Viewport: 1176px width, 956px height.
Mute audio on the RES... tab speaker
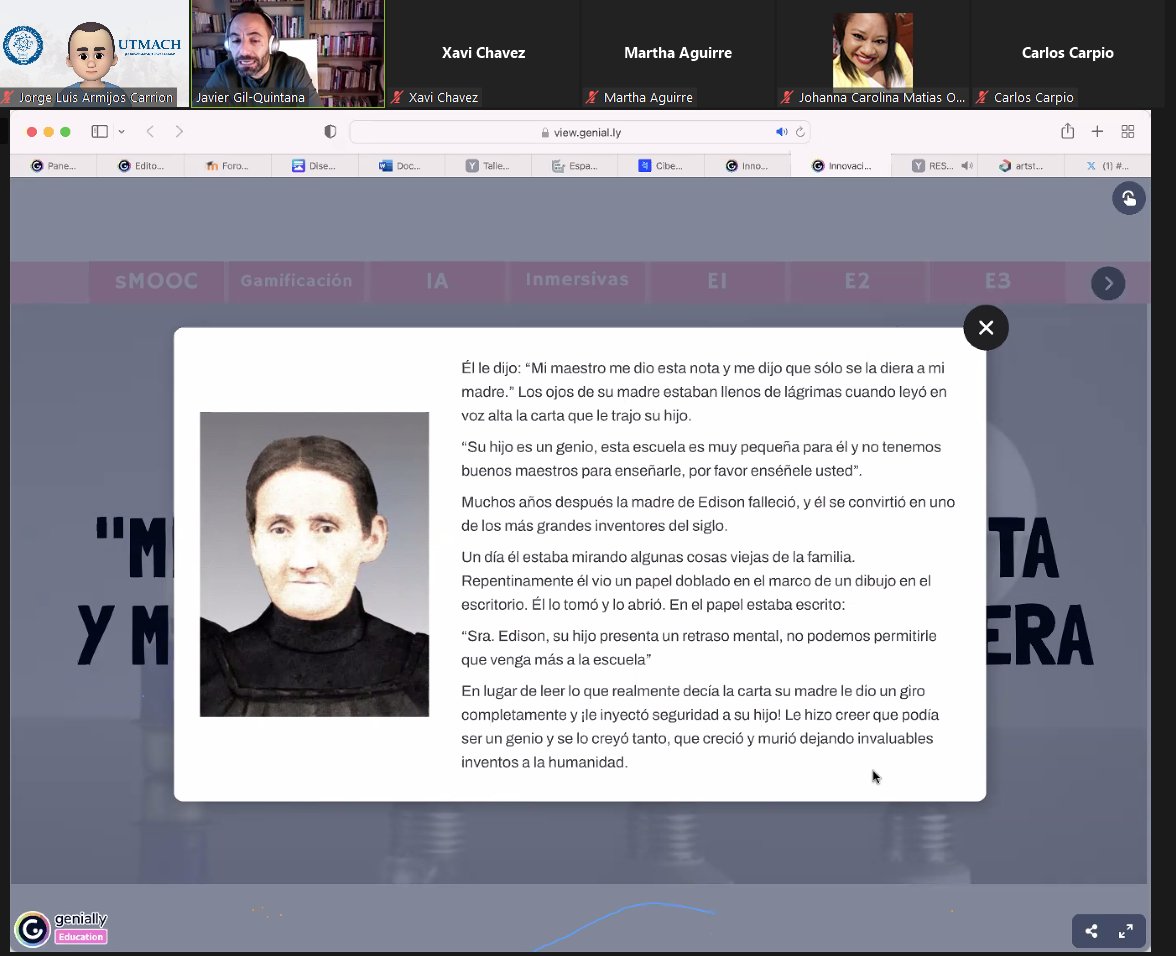pos(967,166)
